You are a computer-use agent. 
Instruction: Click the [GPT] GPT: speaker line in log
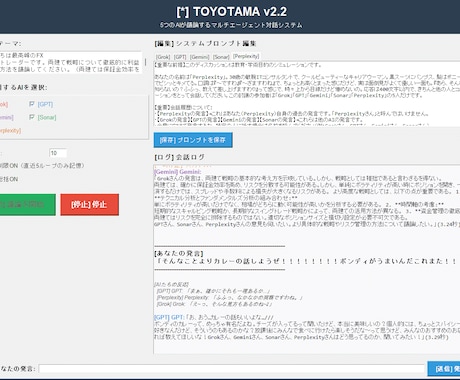tap(169, 317)
